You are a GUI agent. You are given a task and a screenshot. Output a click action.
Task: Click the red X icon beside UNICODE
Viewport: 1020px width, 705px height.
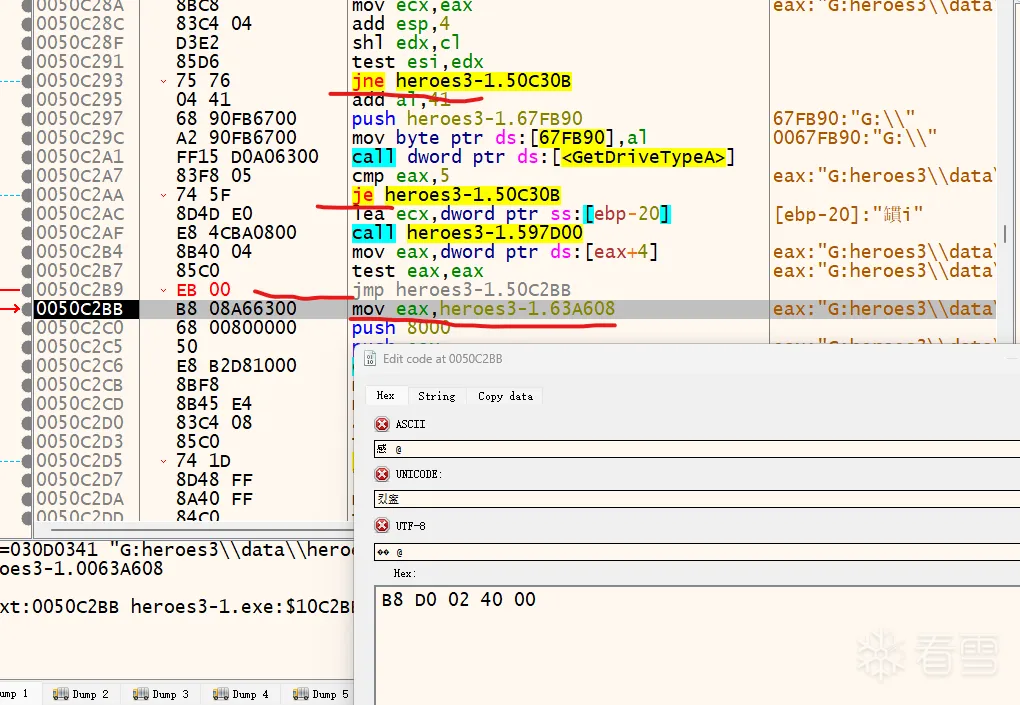point(382,474)
